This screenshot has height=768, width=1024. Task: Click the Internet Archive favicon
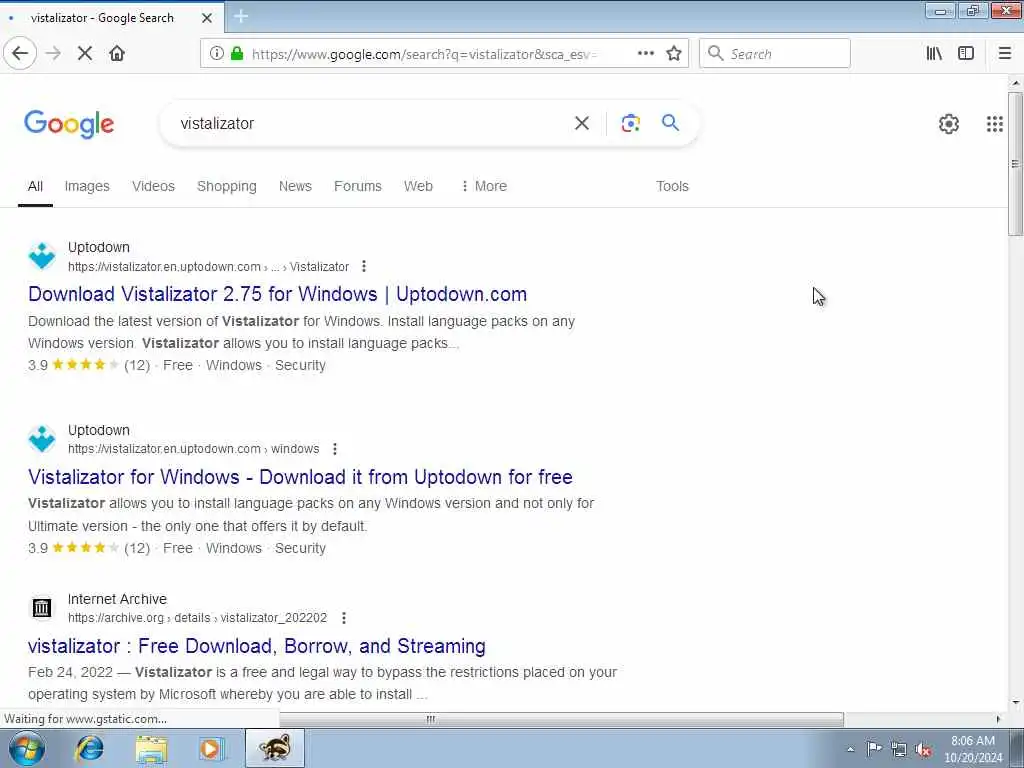[42, 608]
